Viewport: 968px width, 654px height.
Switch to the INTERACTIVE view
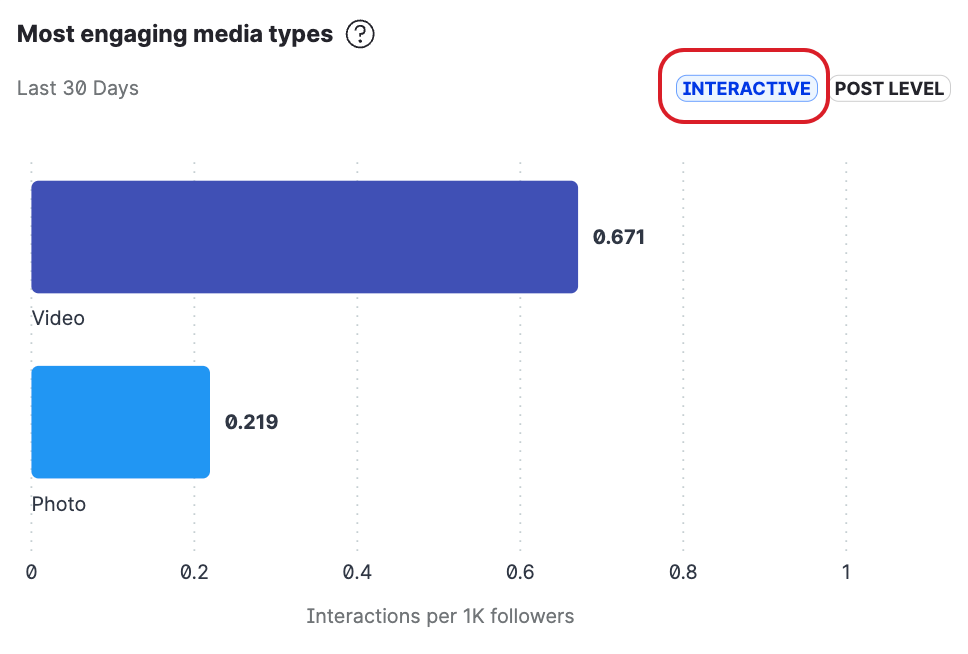coord(746,89)
